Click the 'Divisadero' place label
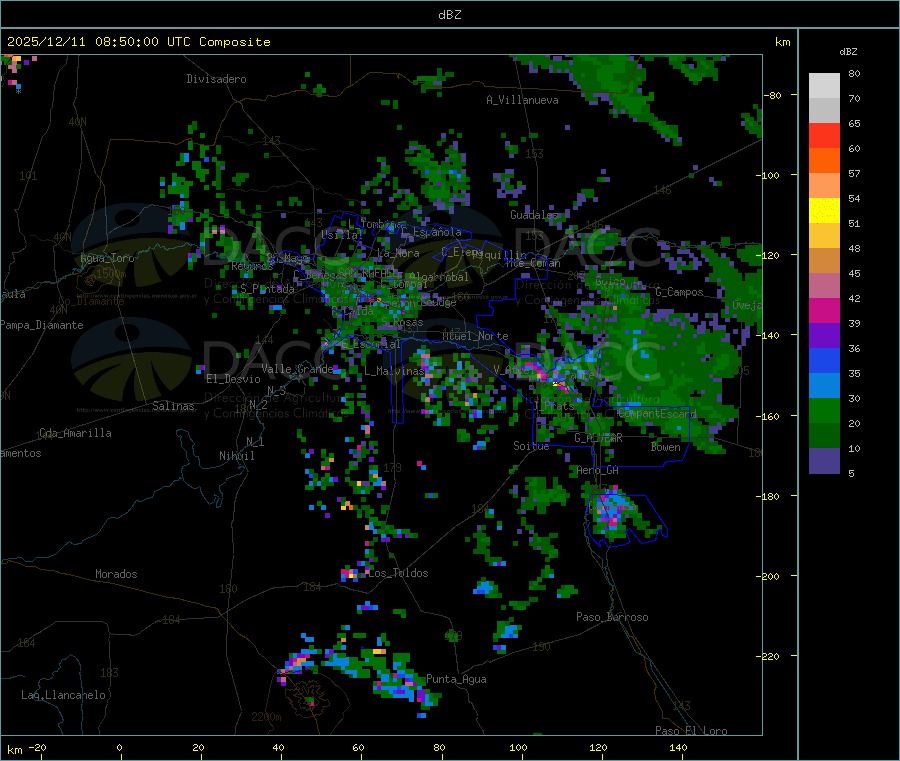 tap(216, 79)
